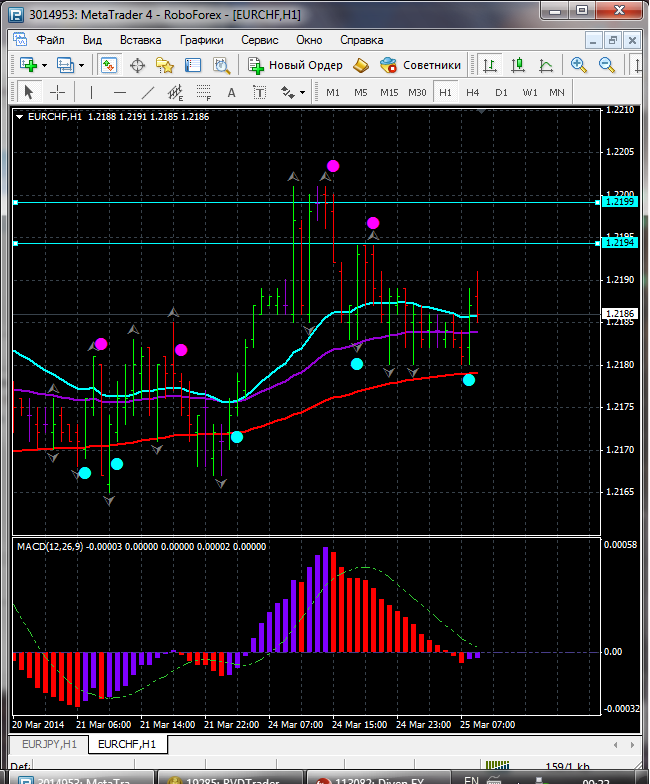Image resolution: width=650 pixels, height=784 pixels.
Task: Click the Zoom Out magnifier icon
Action: [x=606, y=65]
